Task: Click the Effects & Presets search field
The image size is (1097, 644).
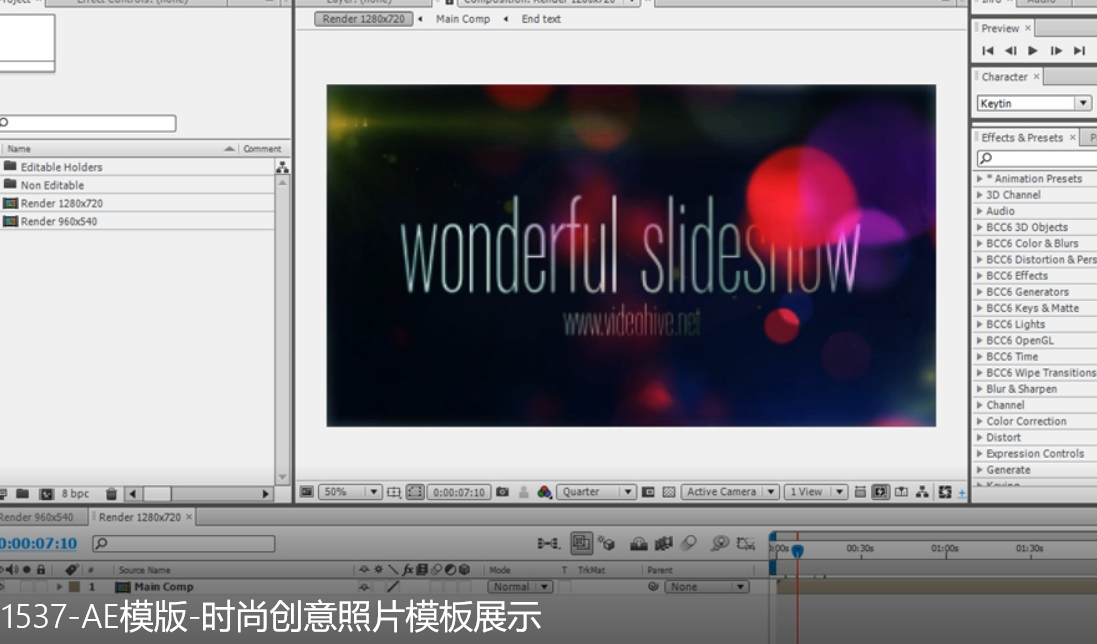Action: 1037,159
